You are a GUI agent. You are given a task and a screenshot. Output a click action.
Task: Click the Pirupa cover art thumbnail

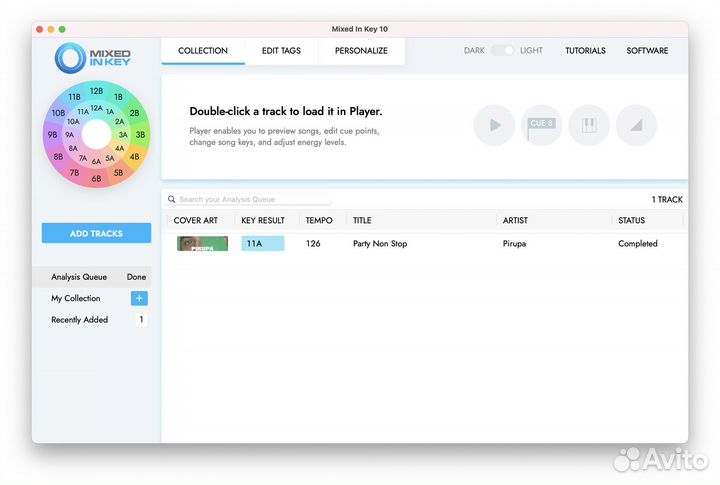tap(202, 243)
